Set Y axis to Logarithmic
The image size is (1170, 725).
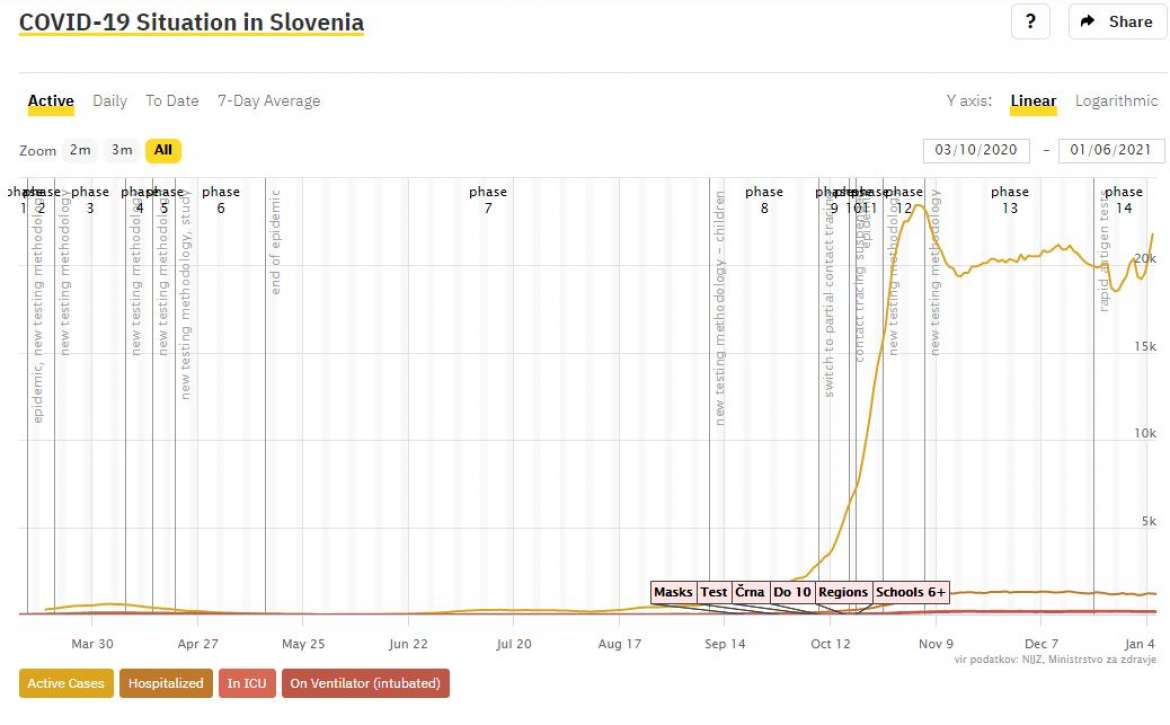tap(1116, 101)
